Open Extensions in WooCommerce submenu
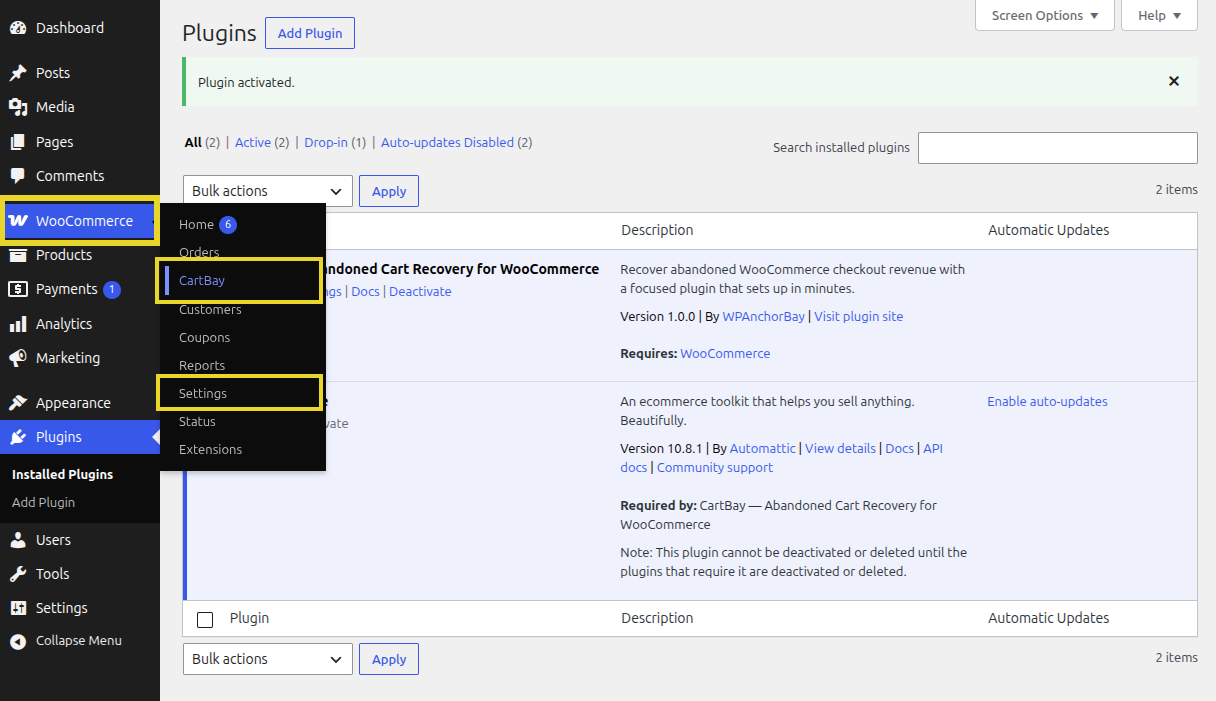Viewport: 1216px width, 701px height. coord(211,450)
